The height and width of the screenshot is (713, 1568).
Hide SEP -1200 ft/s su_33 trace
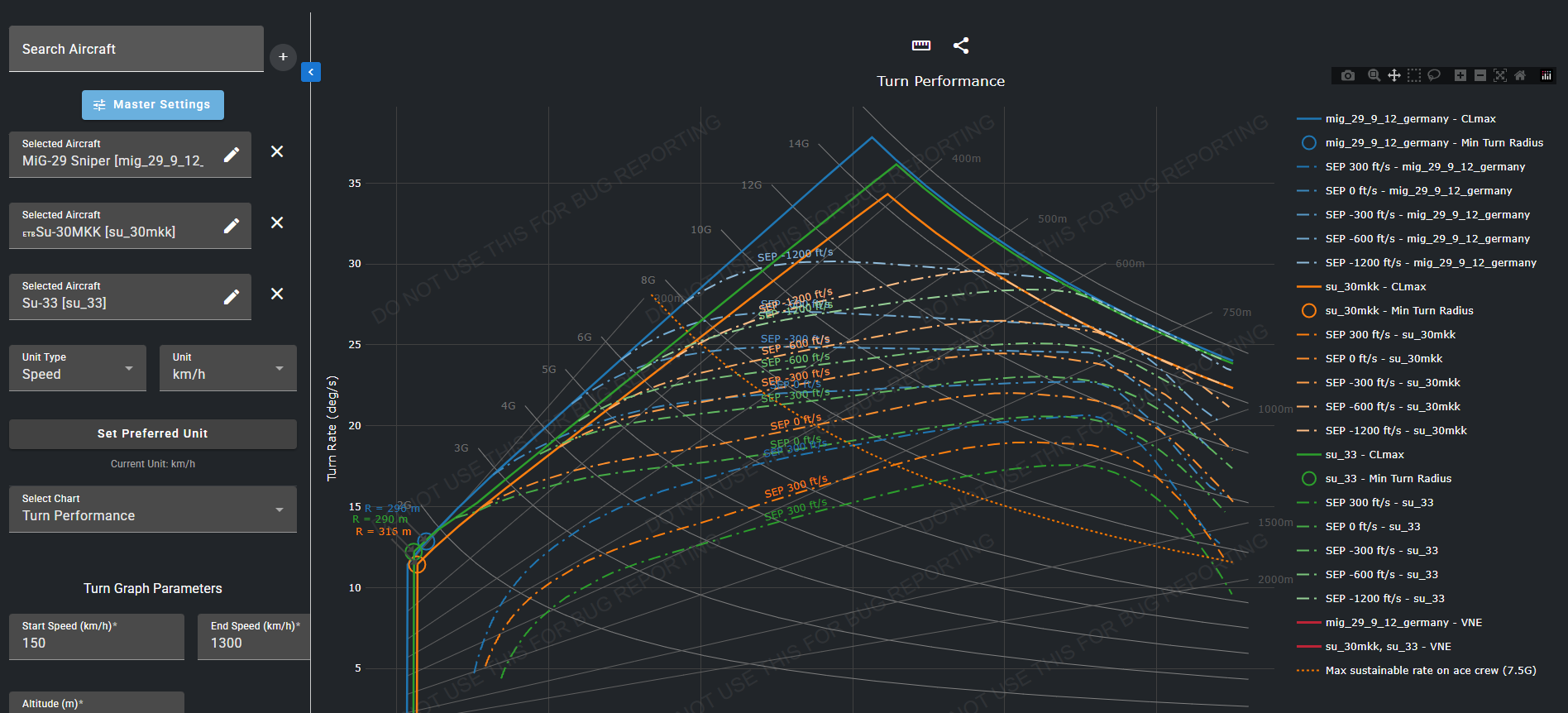(1372, 599)
